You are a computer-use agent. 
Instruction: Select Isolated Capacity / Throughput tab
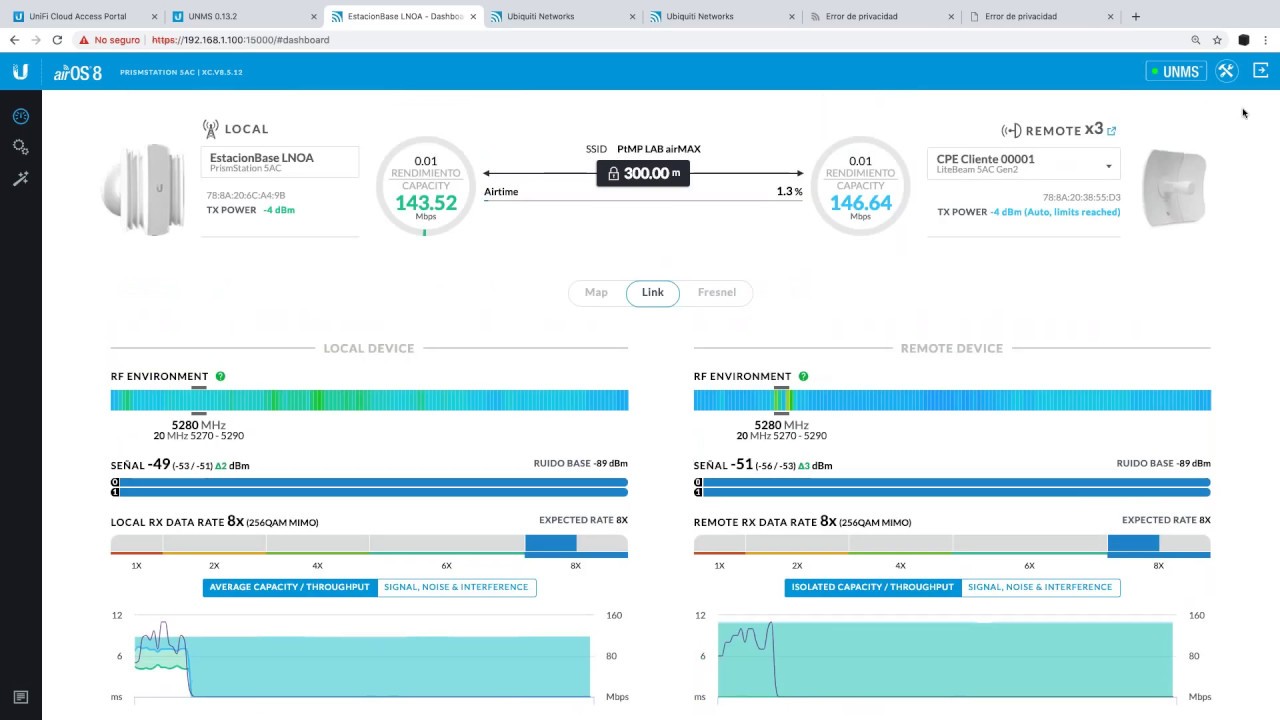click(x=873, y=587)
